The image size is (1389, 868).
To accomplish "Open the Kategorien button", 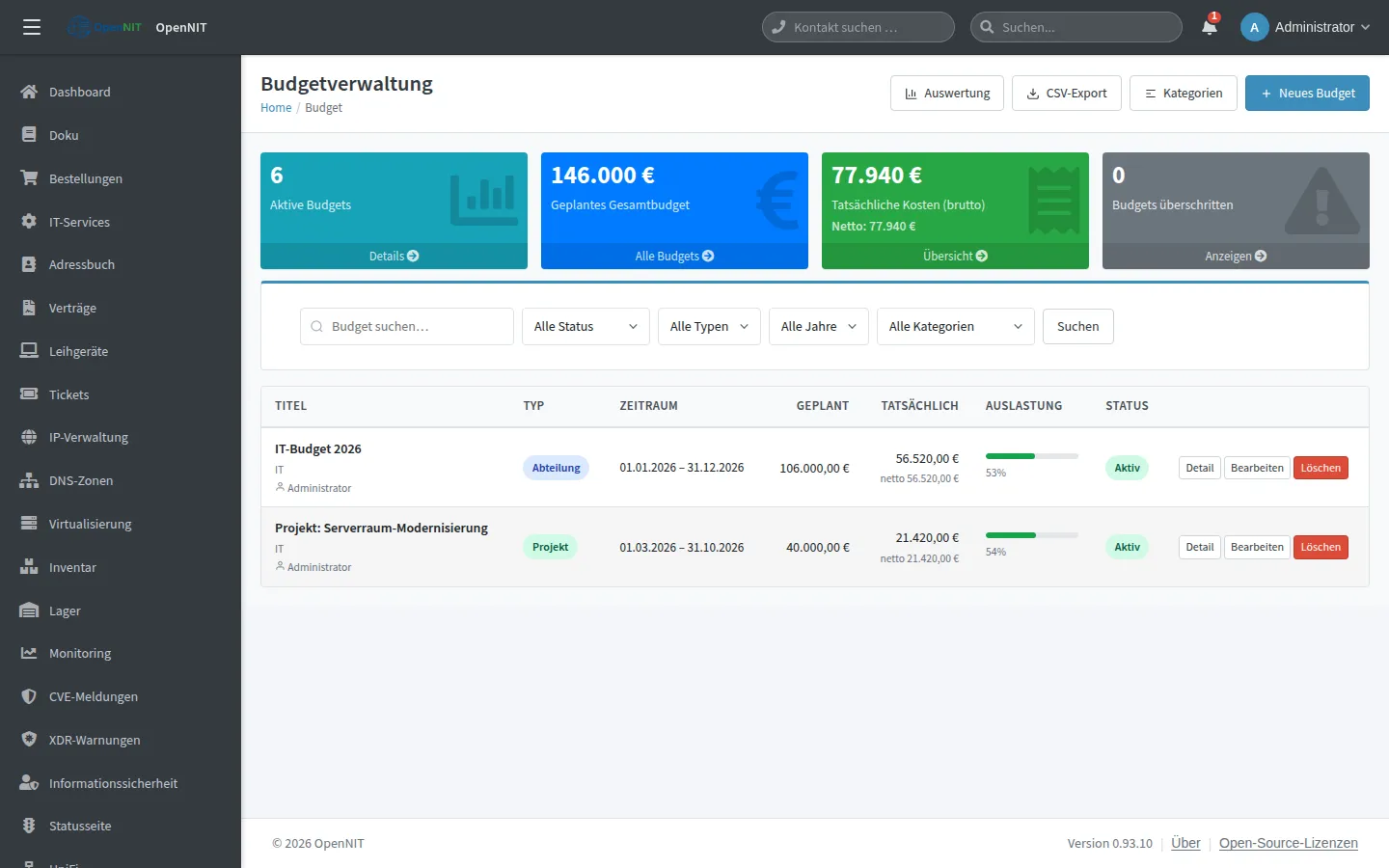I will [1184, 94].
